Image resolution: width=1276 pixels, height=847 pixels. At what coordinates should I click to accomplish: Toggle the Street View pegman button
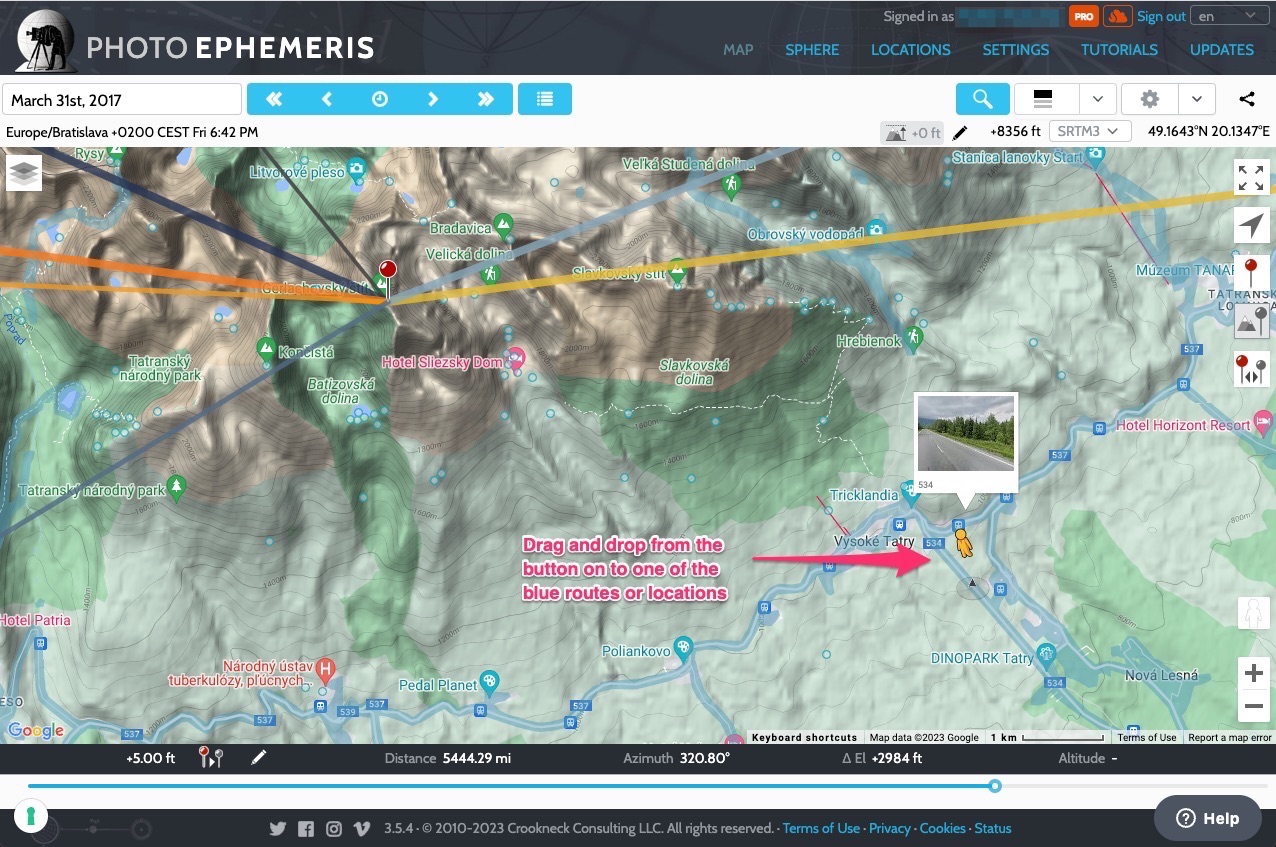click(x=1253, y=613)
